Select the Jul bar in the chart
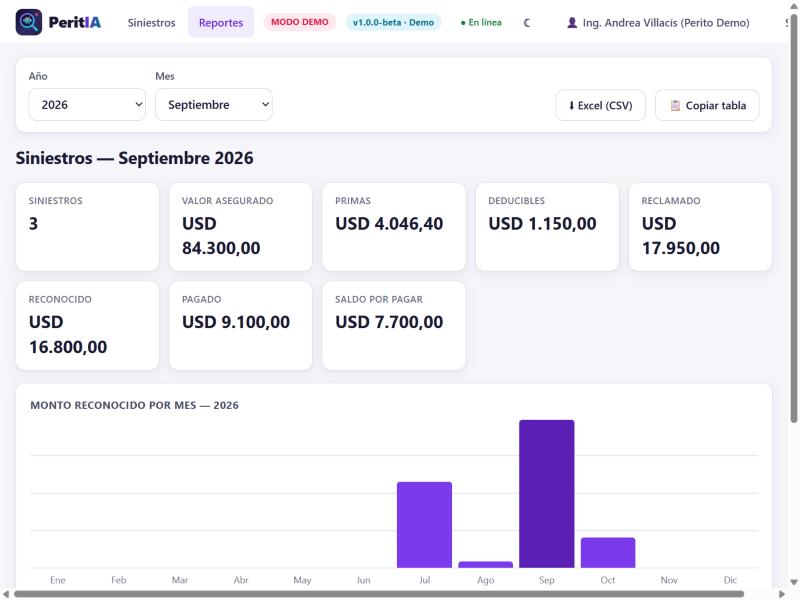Screen dimensions: 800x600 (x=424, y=525)
